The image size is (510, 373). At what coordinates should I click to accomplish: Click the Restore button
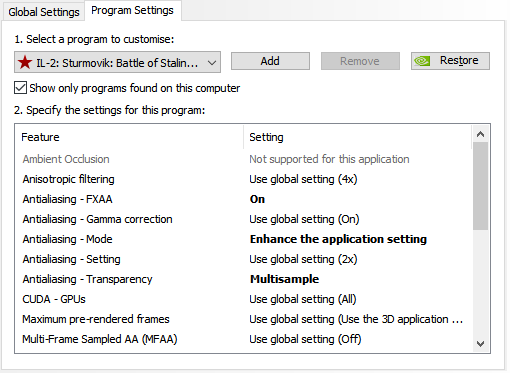pos(450,61)
